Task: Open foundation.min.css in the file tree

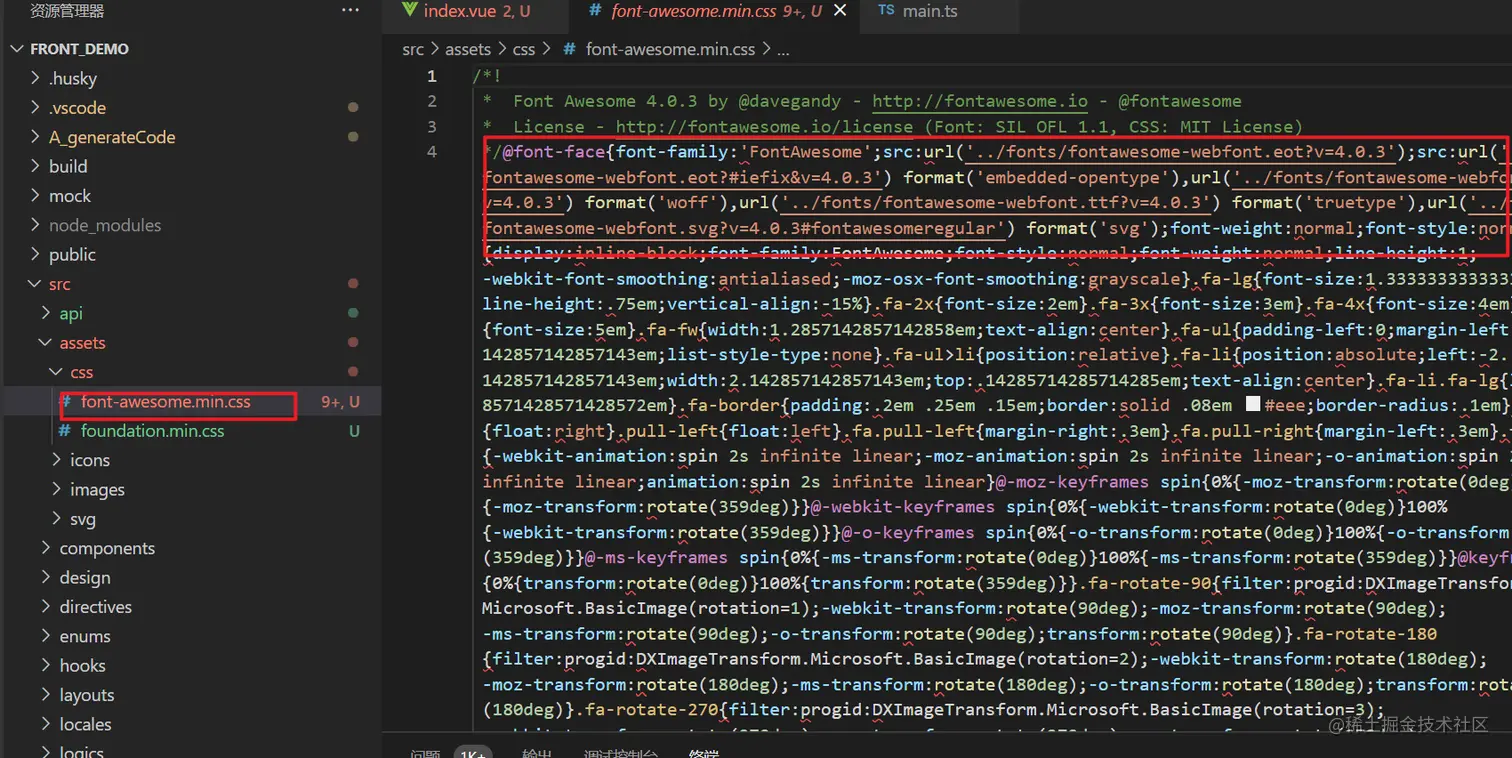Action: pyautogui.click(x=153, y=431)
